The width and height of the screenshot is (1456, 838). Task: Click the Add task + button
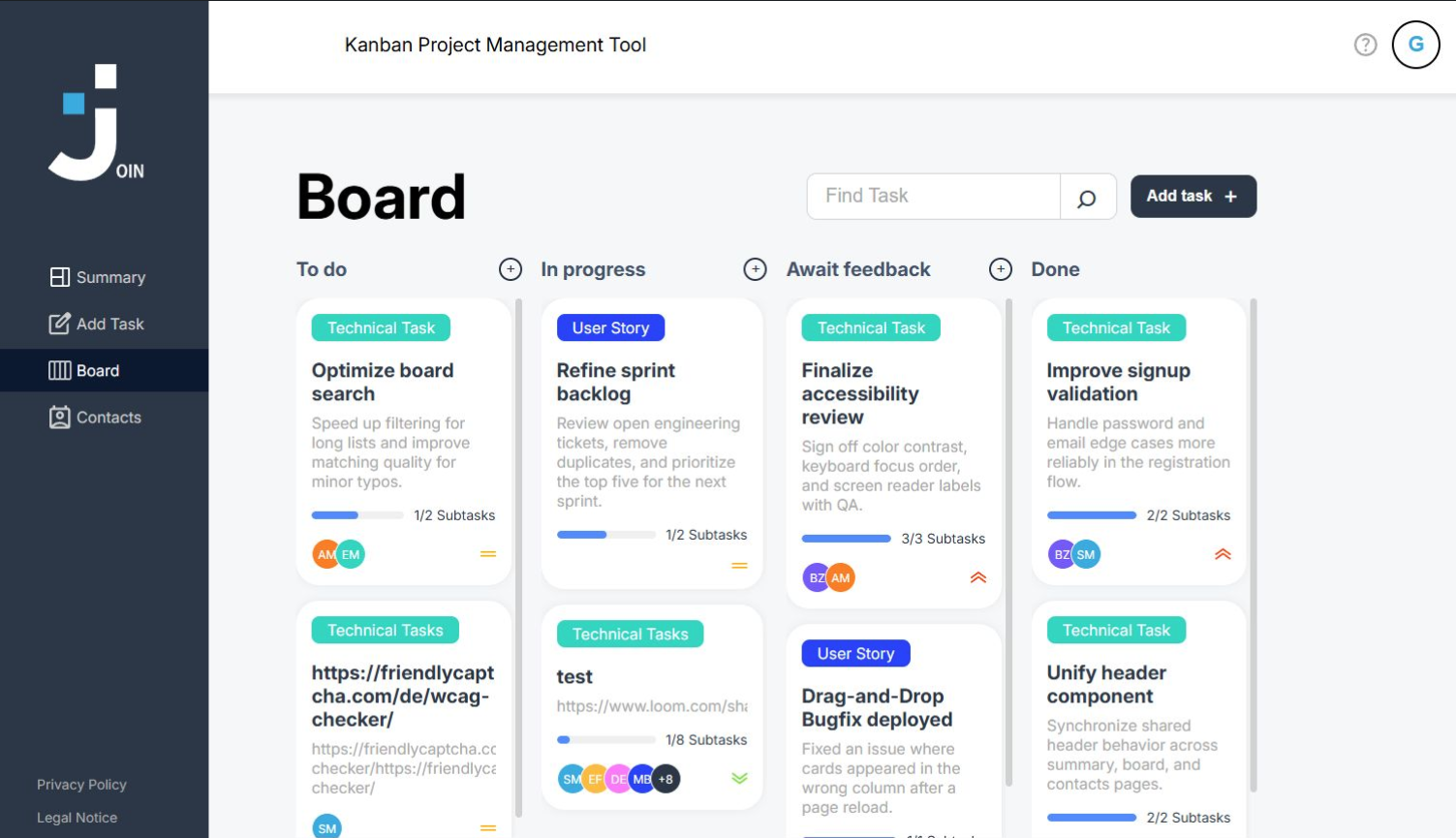click(1193, 196)
